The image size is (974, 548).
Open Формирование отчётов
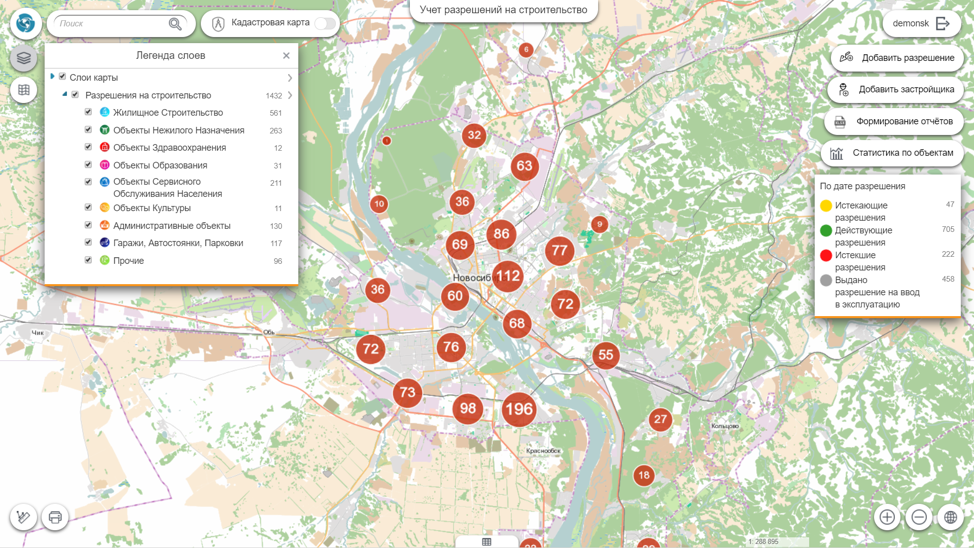(x=894, y=122)
